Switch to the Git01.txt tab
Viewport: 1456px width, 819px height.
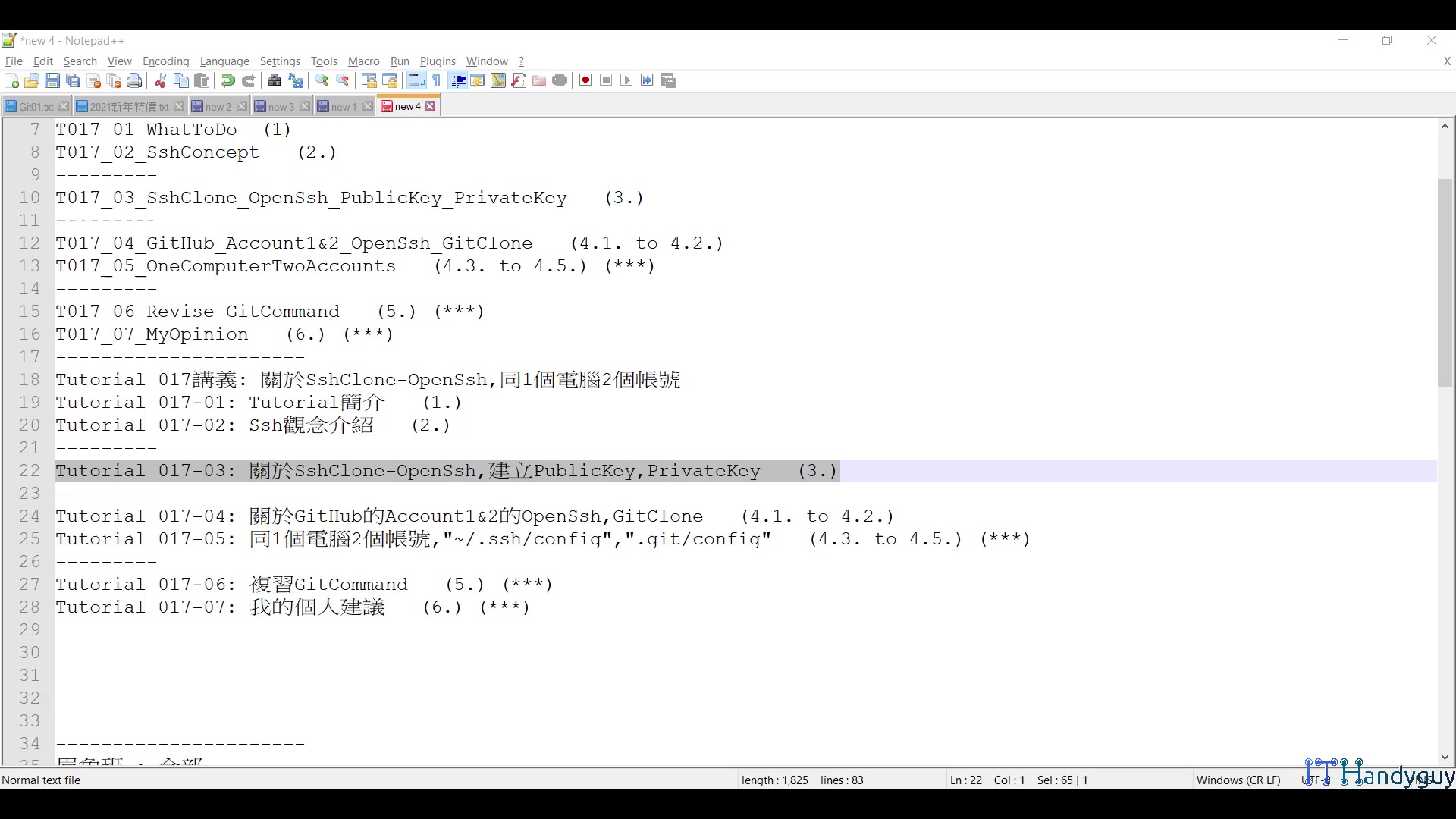[34, 106]
